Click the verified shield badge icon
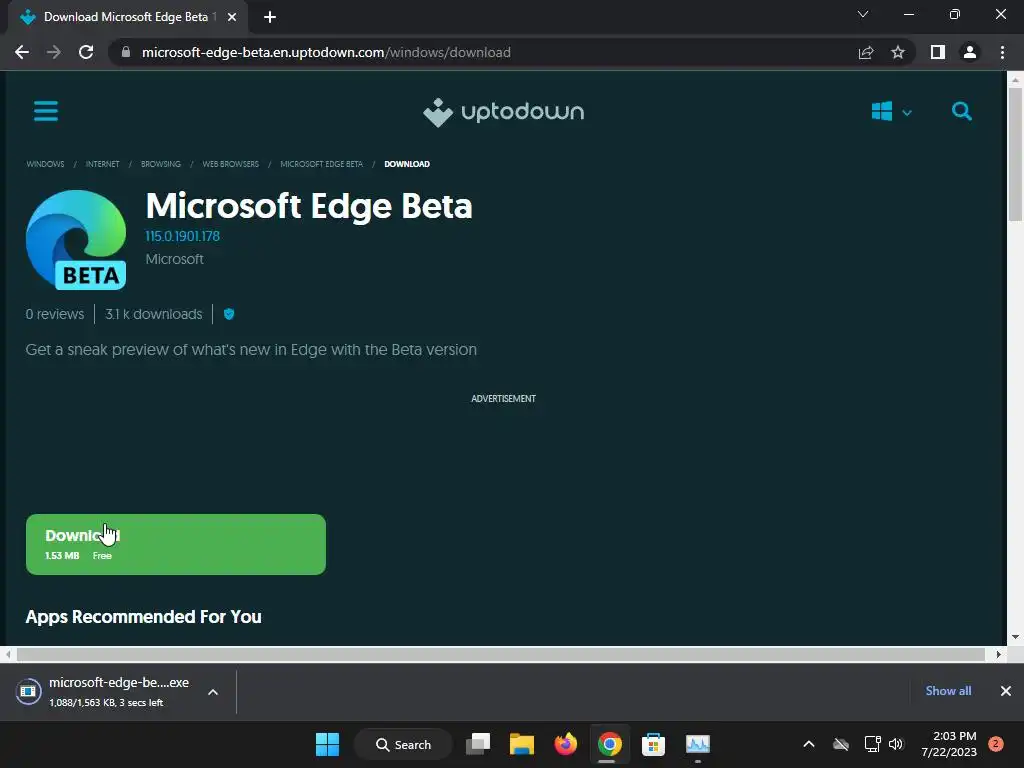Viewport: 1024px width, 768px height. click(229, 314)
